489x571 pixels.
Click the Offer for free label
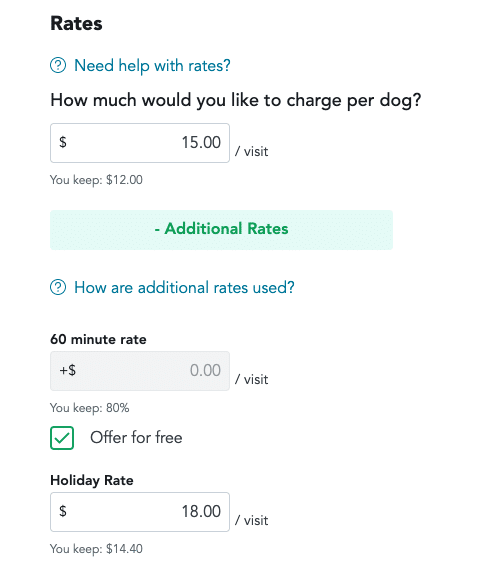(136, 437)
